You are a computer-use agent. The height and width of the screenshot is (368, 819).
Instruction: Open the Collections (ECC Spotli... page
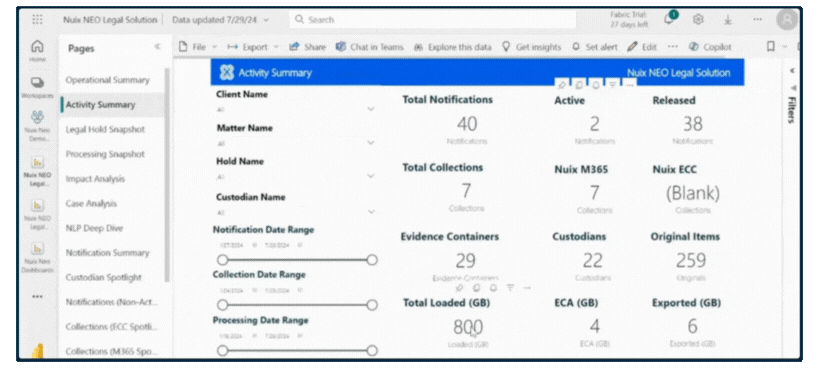[x=112, y=327]
